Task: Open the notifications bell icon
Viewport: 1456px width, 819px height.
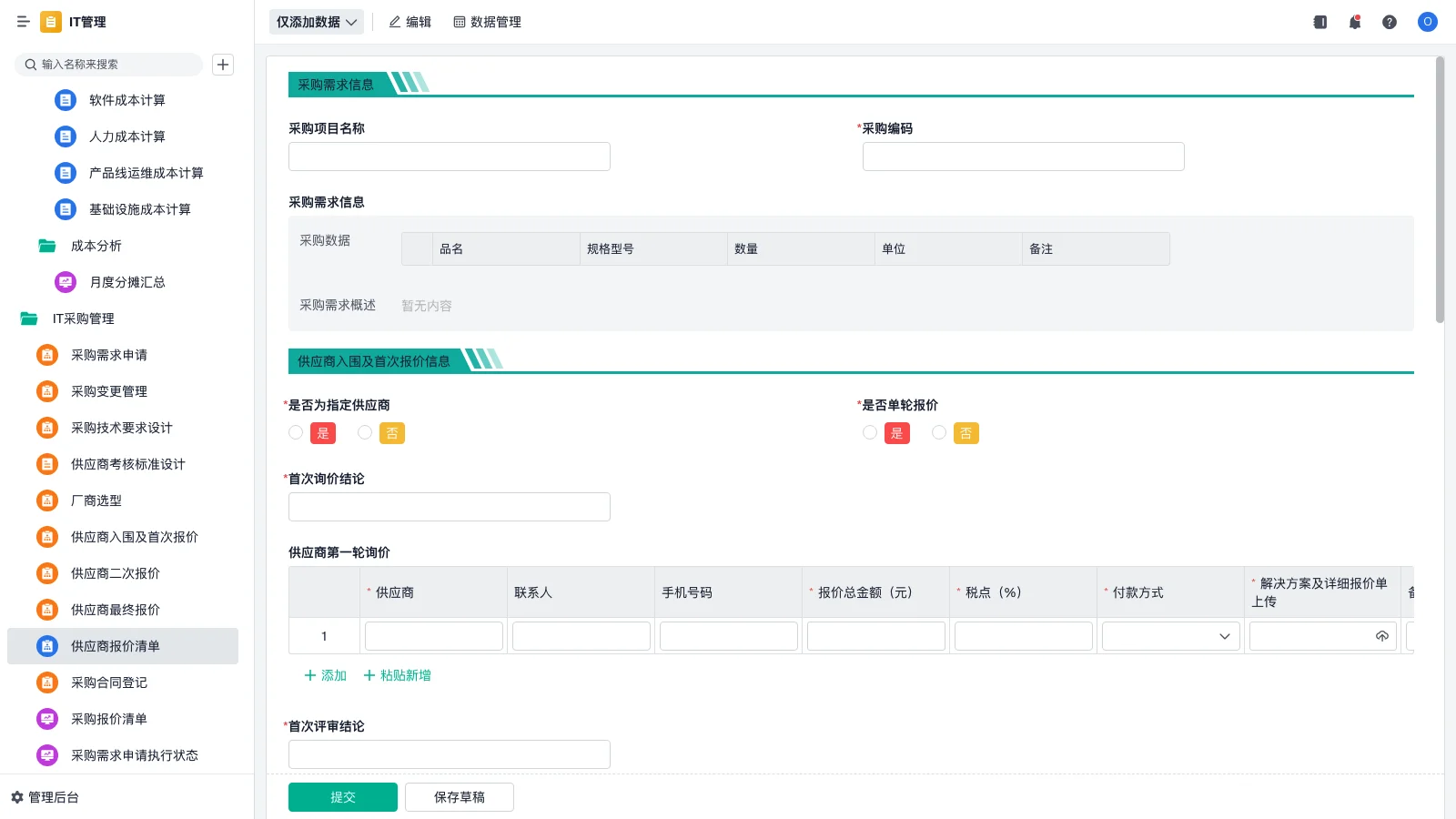Action: 1355,22
